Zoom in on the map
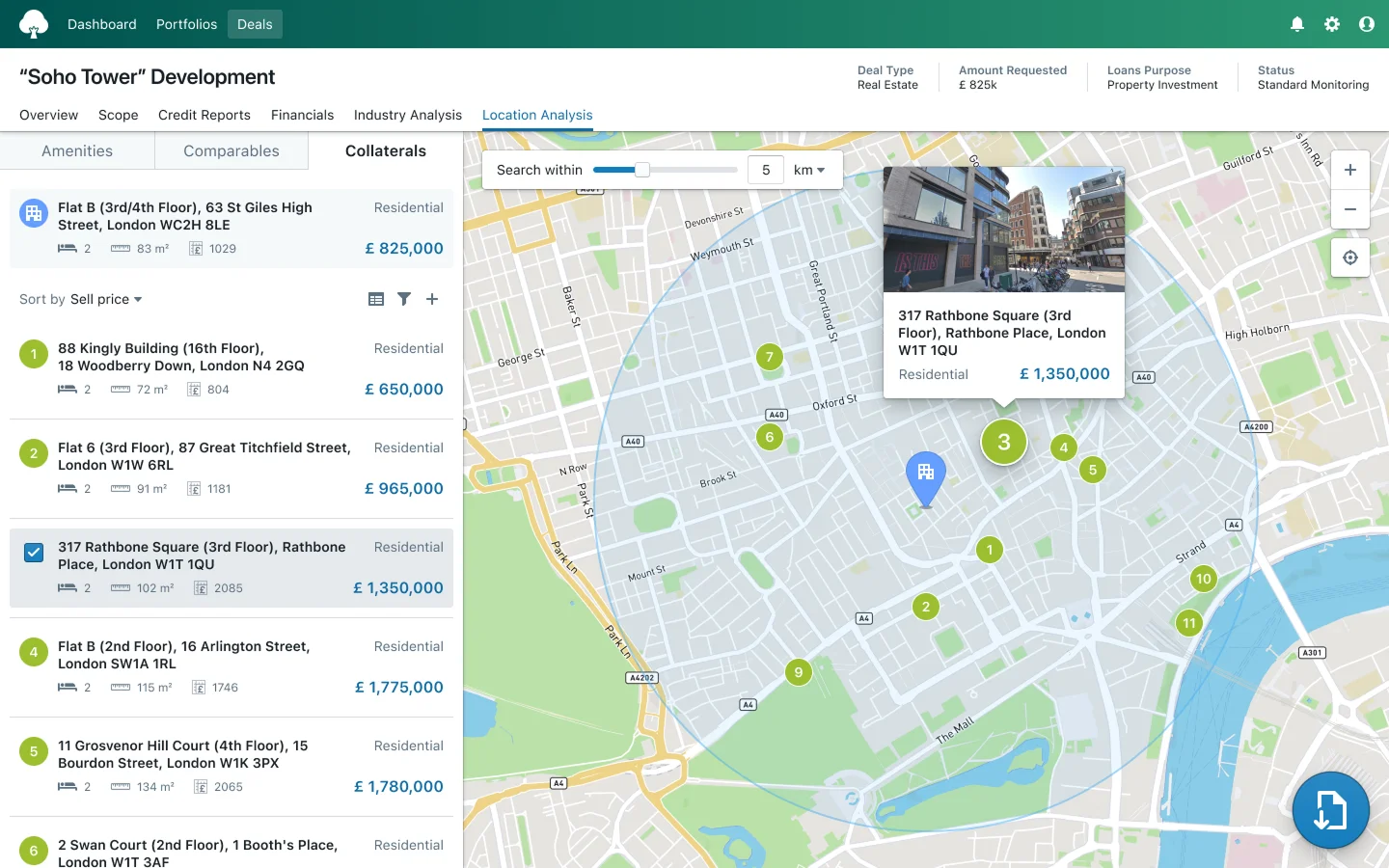The image size is (1389, 868). click(x=1350, y=170)
